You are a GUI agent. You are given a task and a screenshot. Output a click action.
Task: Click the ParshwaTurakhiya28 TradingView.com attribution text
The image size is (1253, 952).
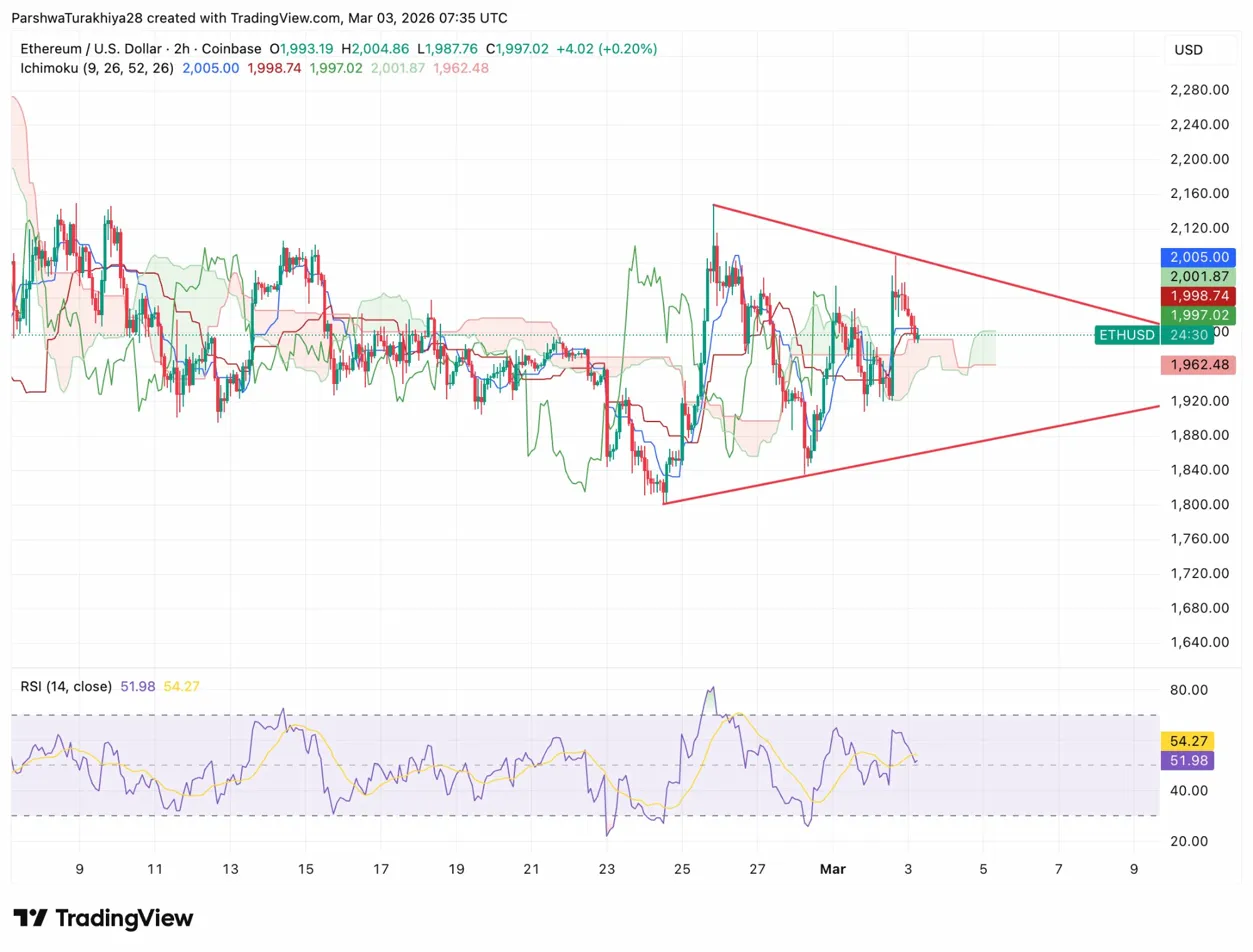coord(259,18)
